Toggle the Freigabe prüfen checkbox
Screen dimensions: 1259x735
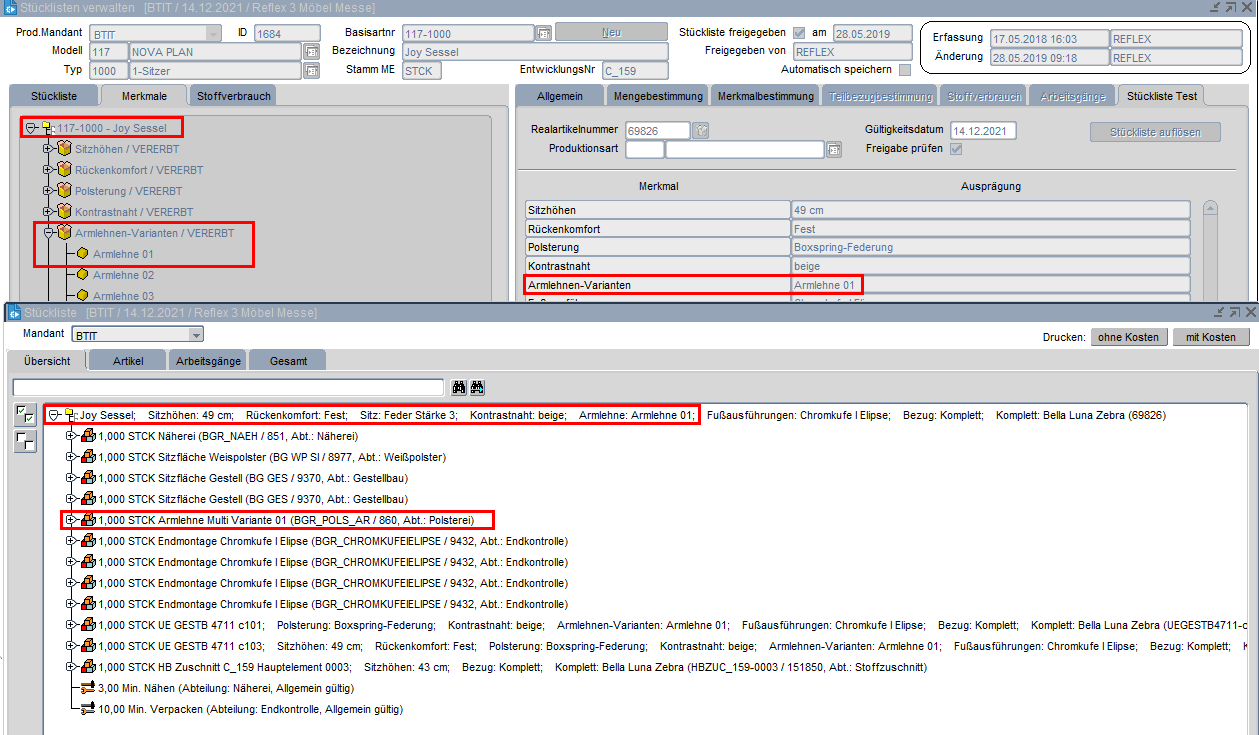tap(956, 149)
